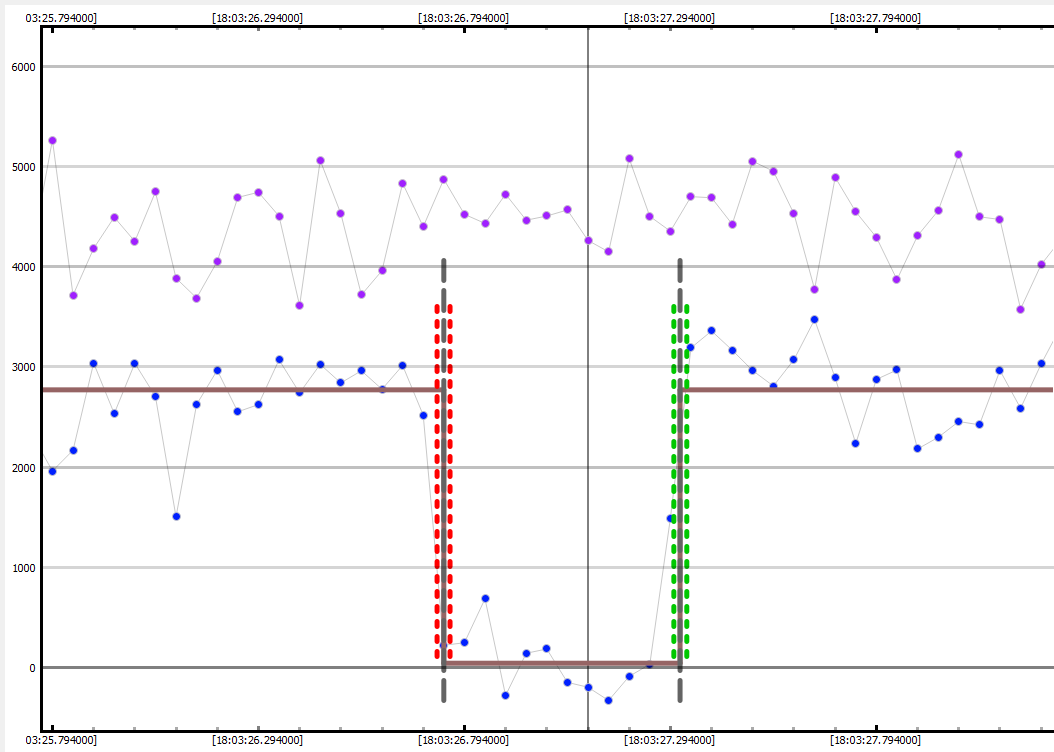Select the isolated blue point near 1500
Screen dimensions: 1054x752
point(176,516)
